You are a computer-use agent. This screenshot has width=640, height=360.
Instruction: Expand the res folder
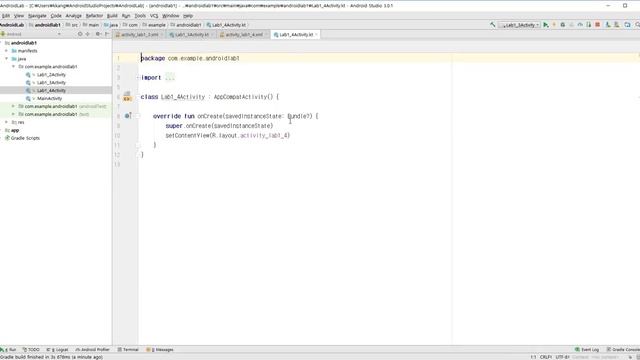point(6,122)
